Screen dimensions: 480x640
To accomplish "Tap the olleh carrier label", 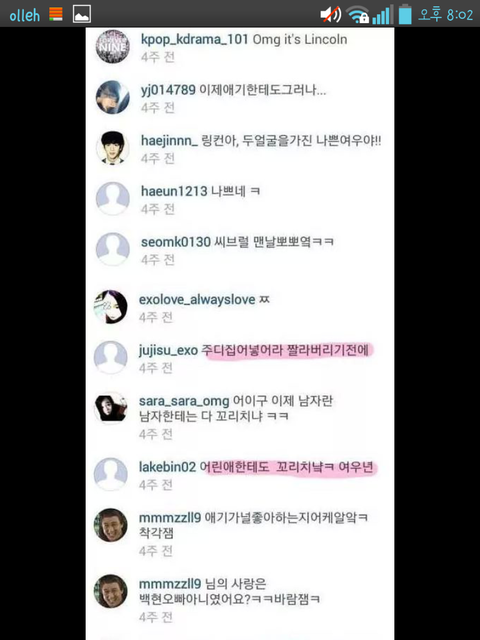I will pos(25,15).
